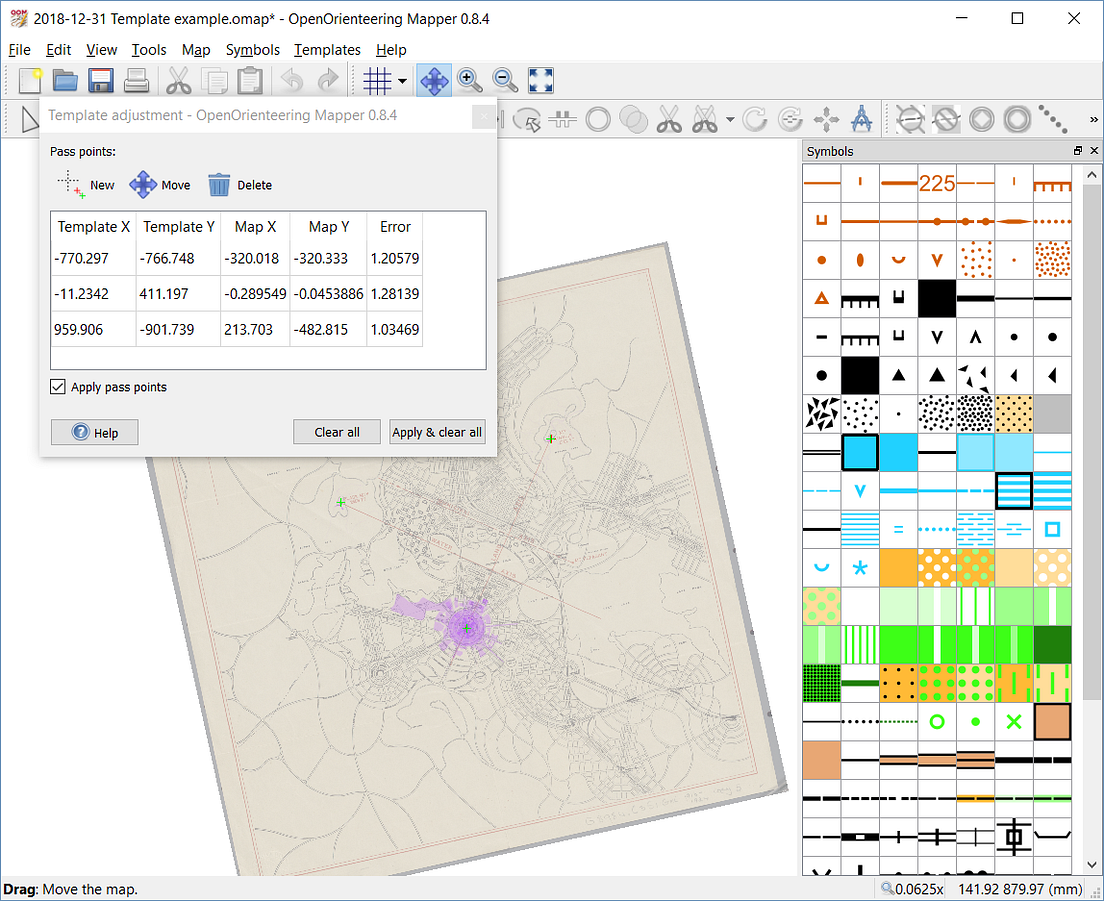This screenshot has width=1104, height=901.
Task: Click Show whole map view icon
Action: (x=540, y=80)
